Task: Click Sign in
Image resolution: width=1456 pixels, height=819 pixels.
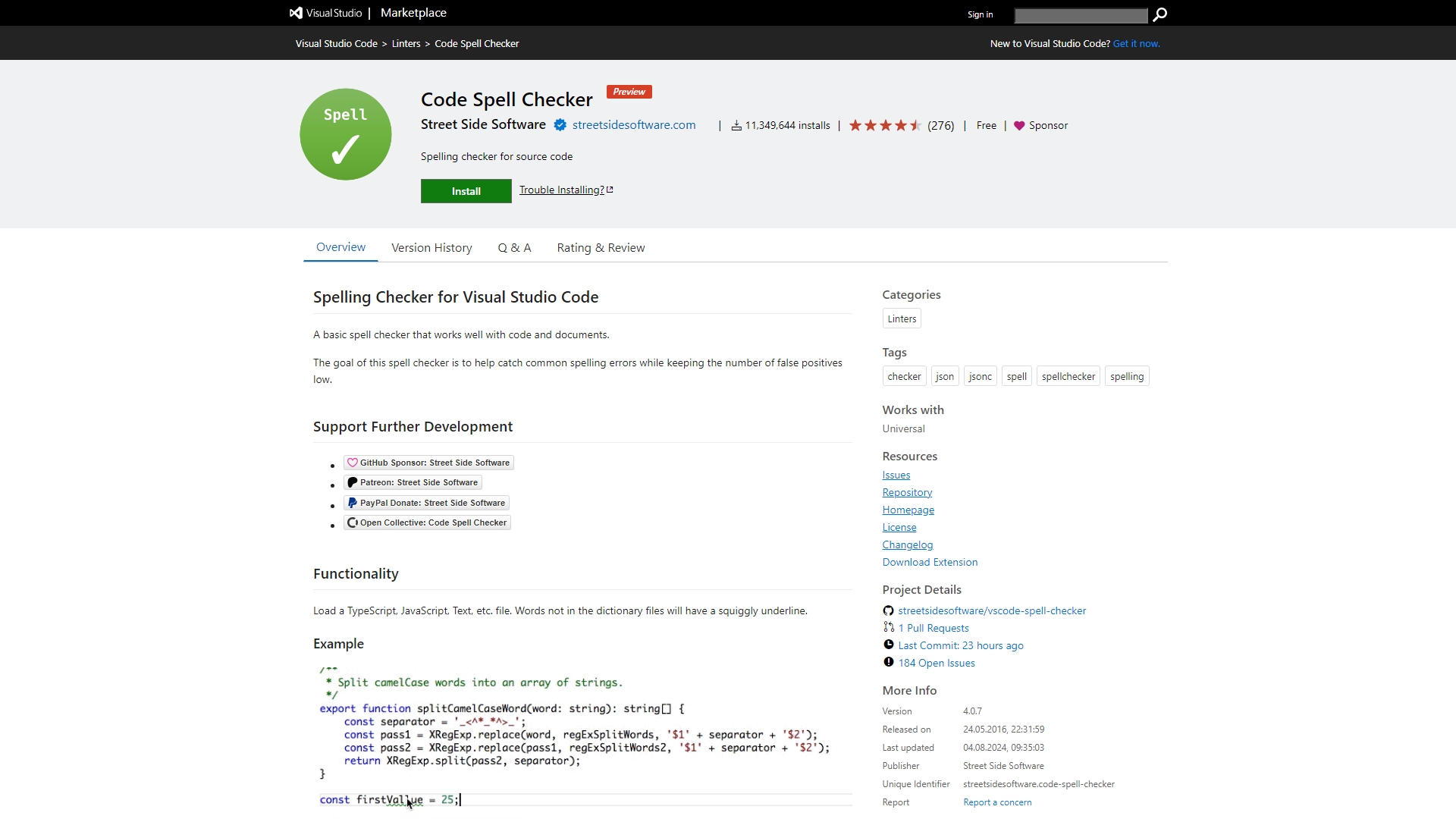Action: coord(980,14)
